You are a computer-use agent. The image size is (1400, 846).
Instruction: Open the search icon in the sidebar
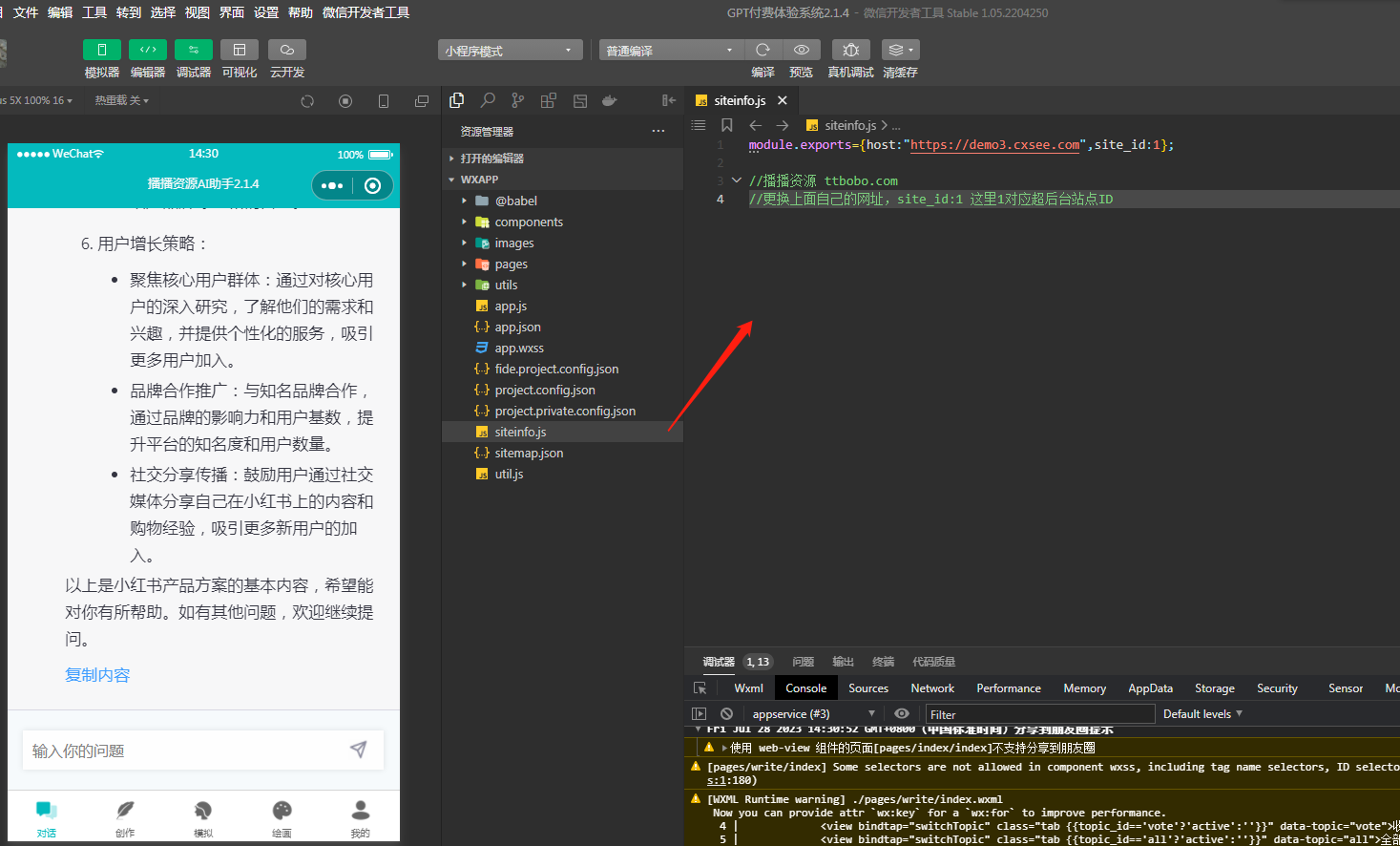pos(488,100)
